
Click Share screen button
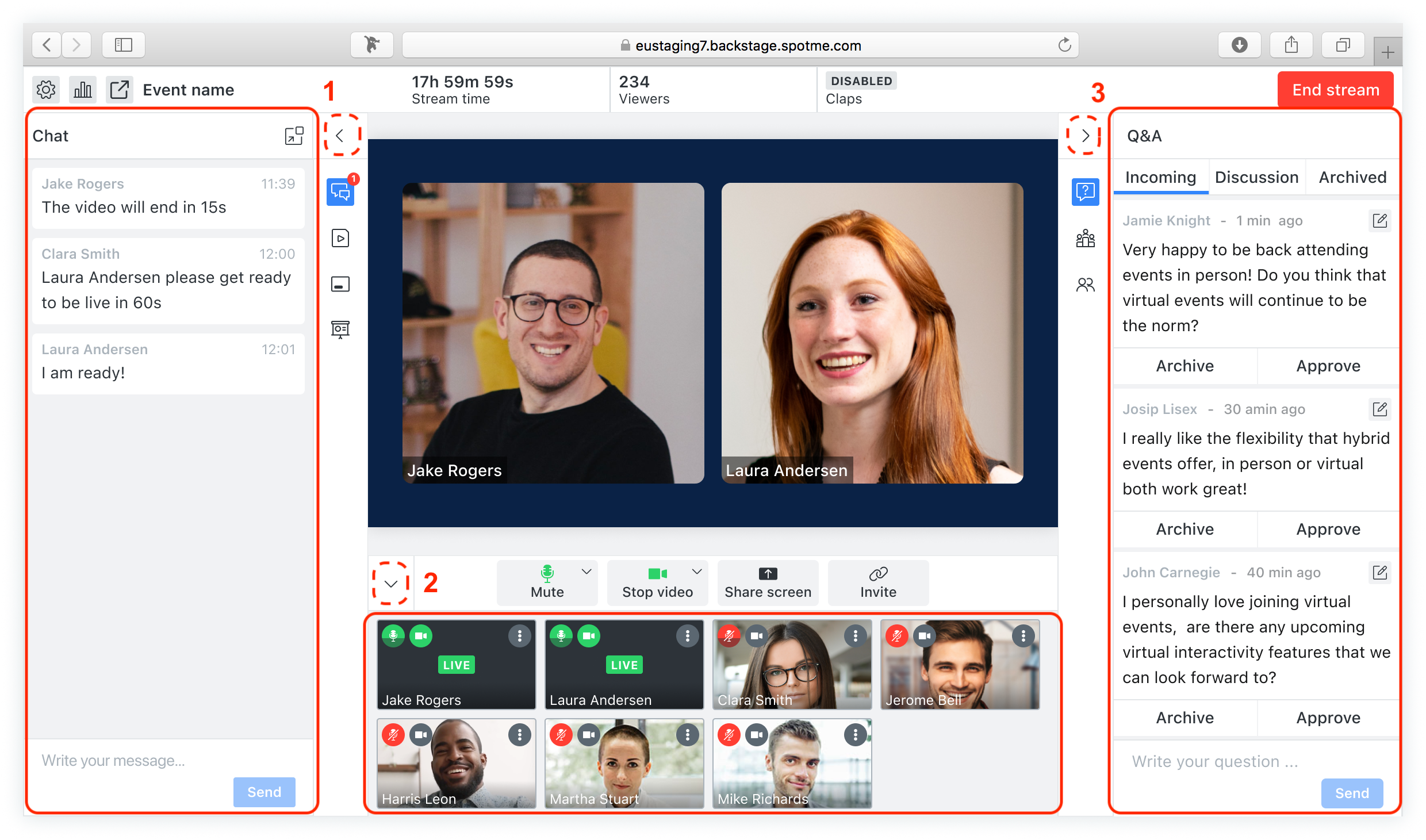(768, 583)
